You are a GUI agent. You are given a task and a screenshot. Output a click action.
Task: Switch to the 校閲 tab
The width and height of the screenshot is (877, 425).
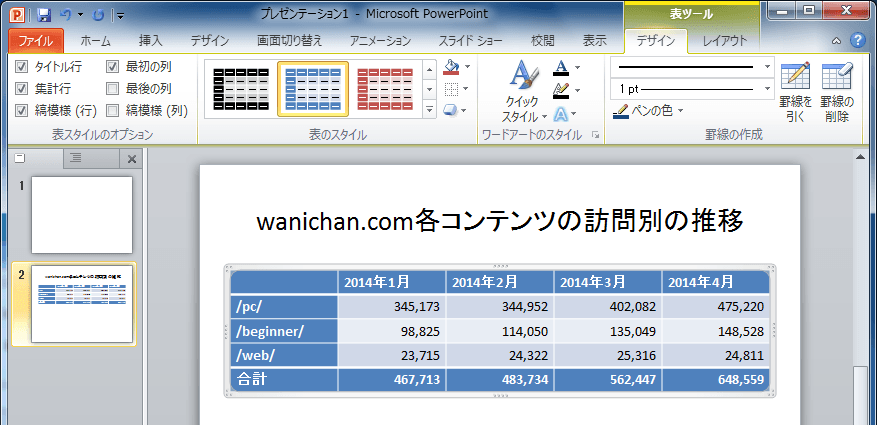(543, 41)
